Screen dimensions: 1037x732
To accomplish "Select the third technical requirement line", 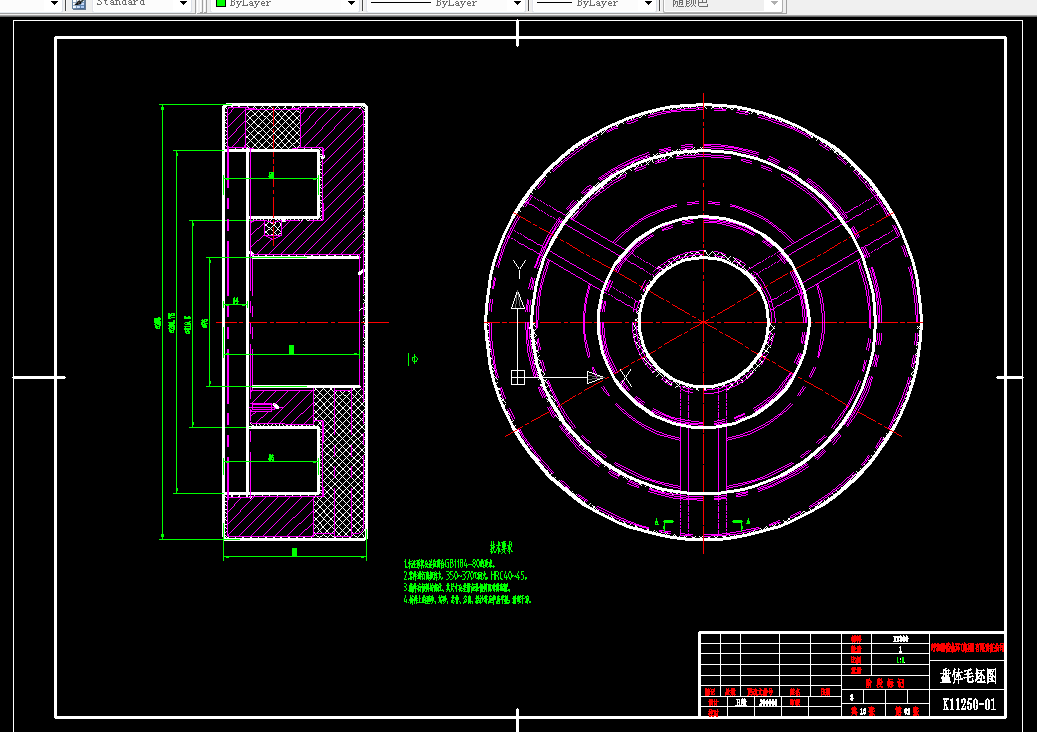I will point(457,588).
